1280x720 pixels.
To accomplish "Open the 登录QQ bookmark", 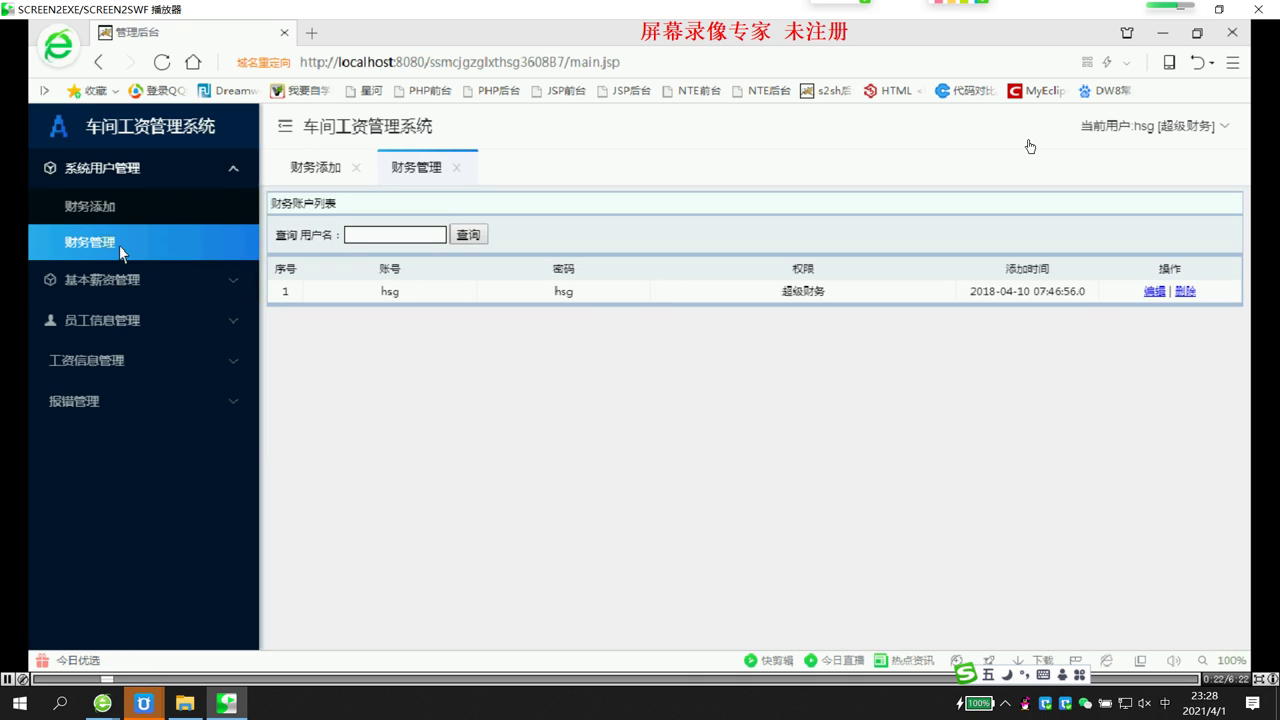I will tap(157, 91).
